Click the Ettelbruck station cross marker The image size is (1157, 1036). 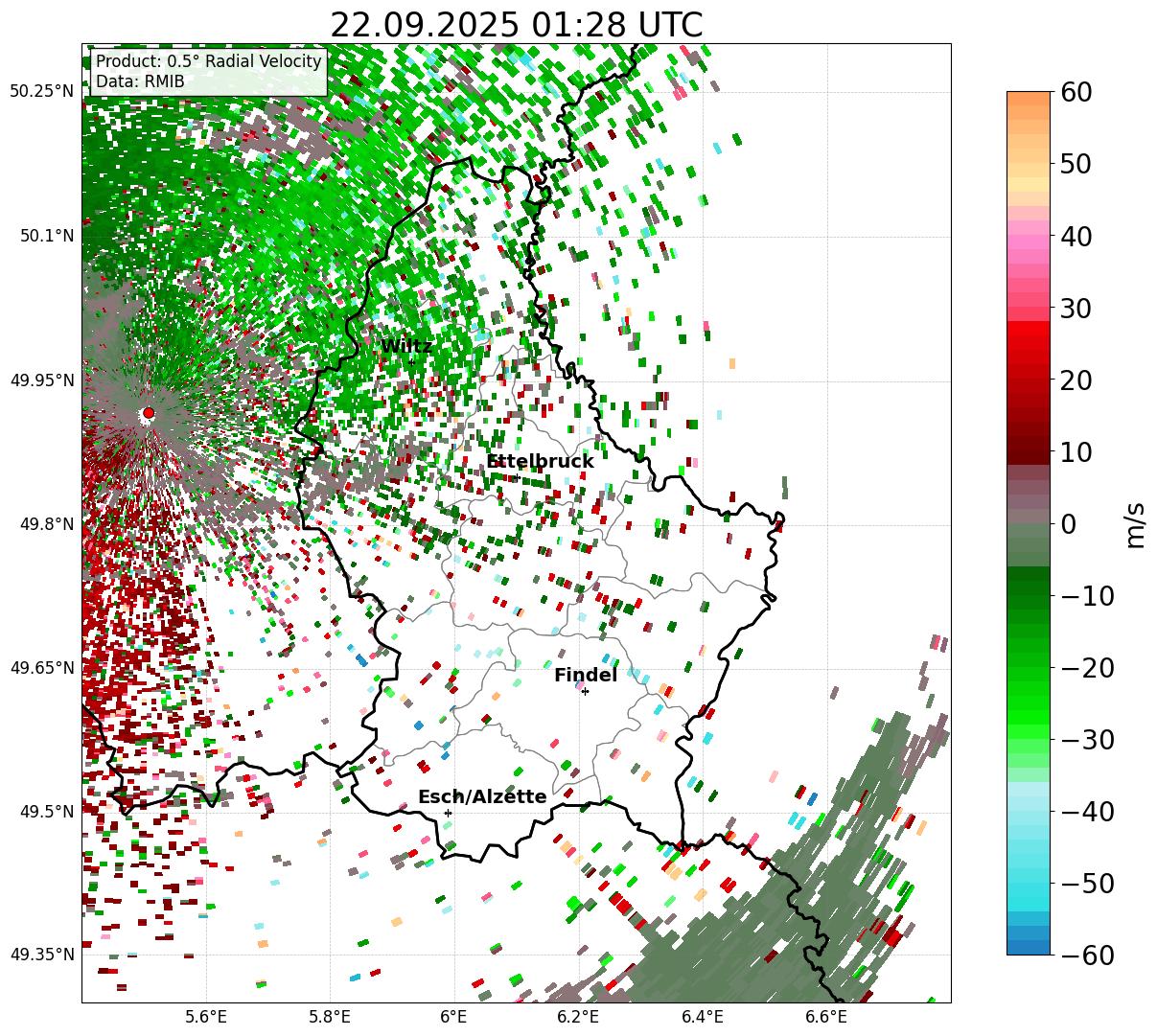coord(517,477)
